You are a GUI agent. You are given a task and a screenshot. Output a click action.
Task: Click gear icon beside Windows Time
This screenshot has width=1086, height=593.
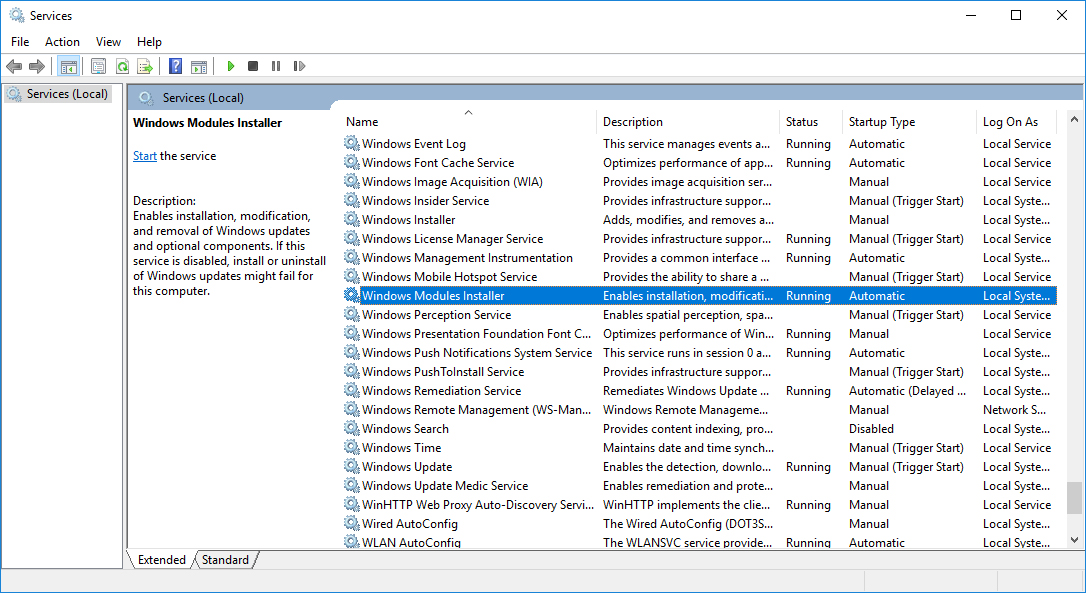pyautogui.click(x=352, y=448)
